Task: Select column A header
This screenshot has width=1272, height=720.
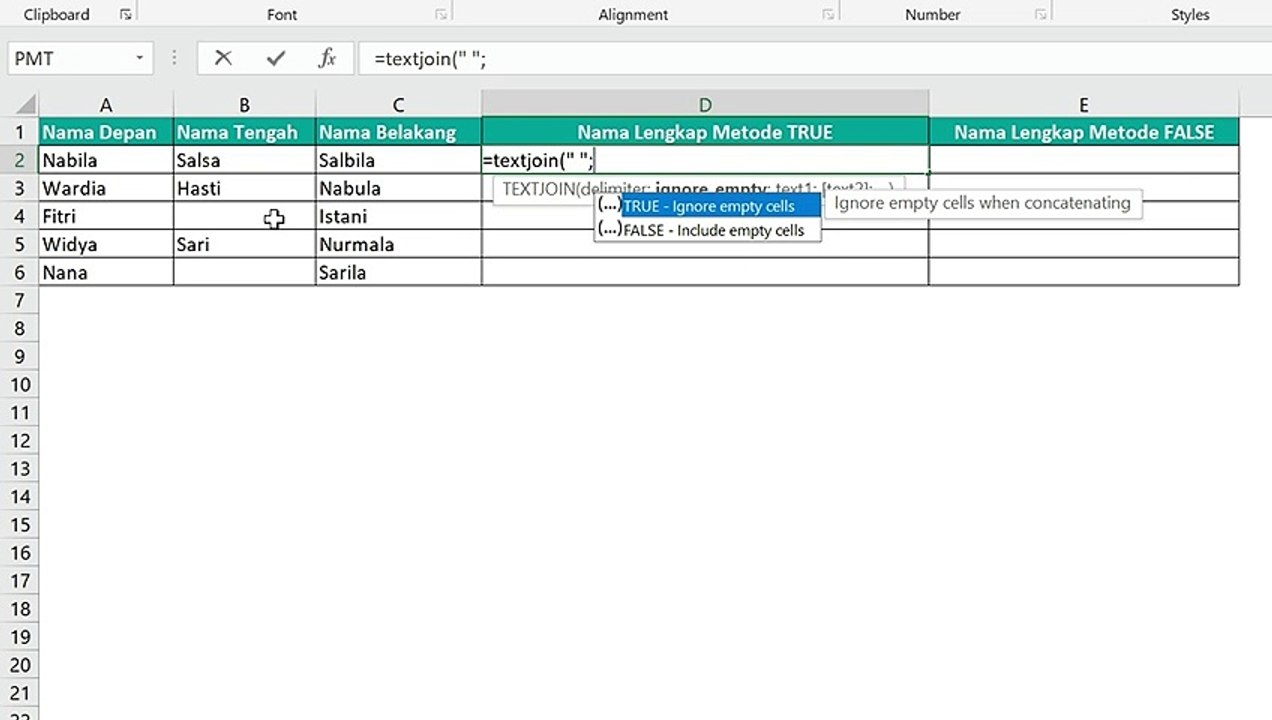Action: (106, 104)
